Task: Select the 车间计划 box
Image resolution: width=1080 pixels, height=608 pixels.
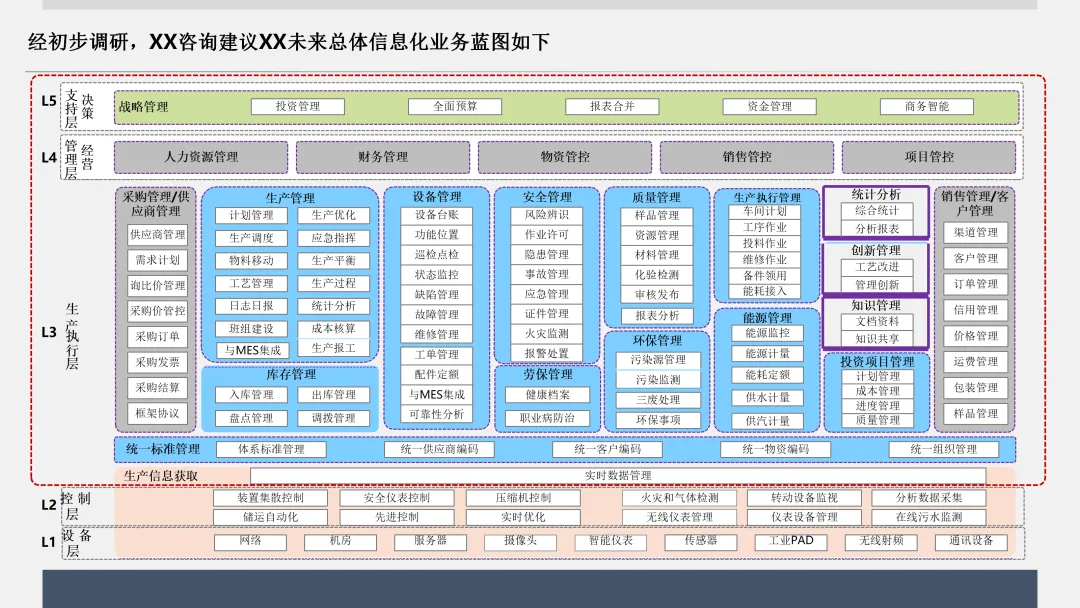Action: click(x=765, y=211)
